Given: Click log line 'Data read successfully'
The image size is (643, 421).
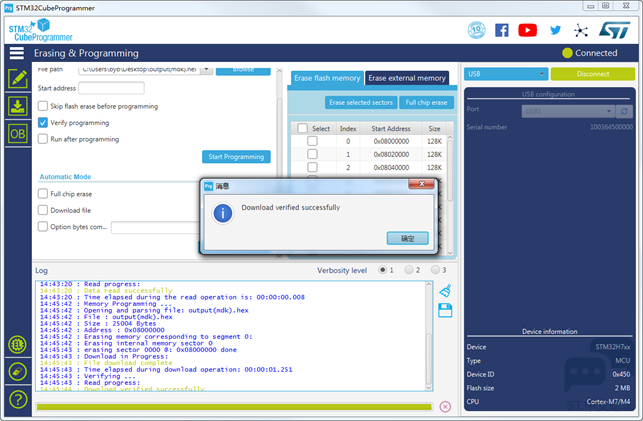Looking at the screenshot, I should point(128,290).
